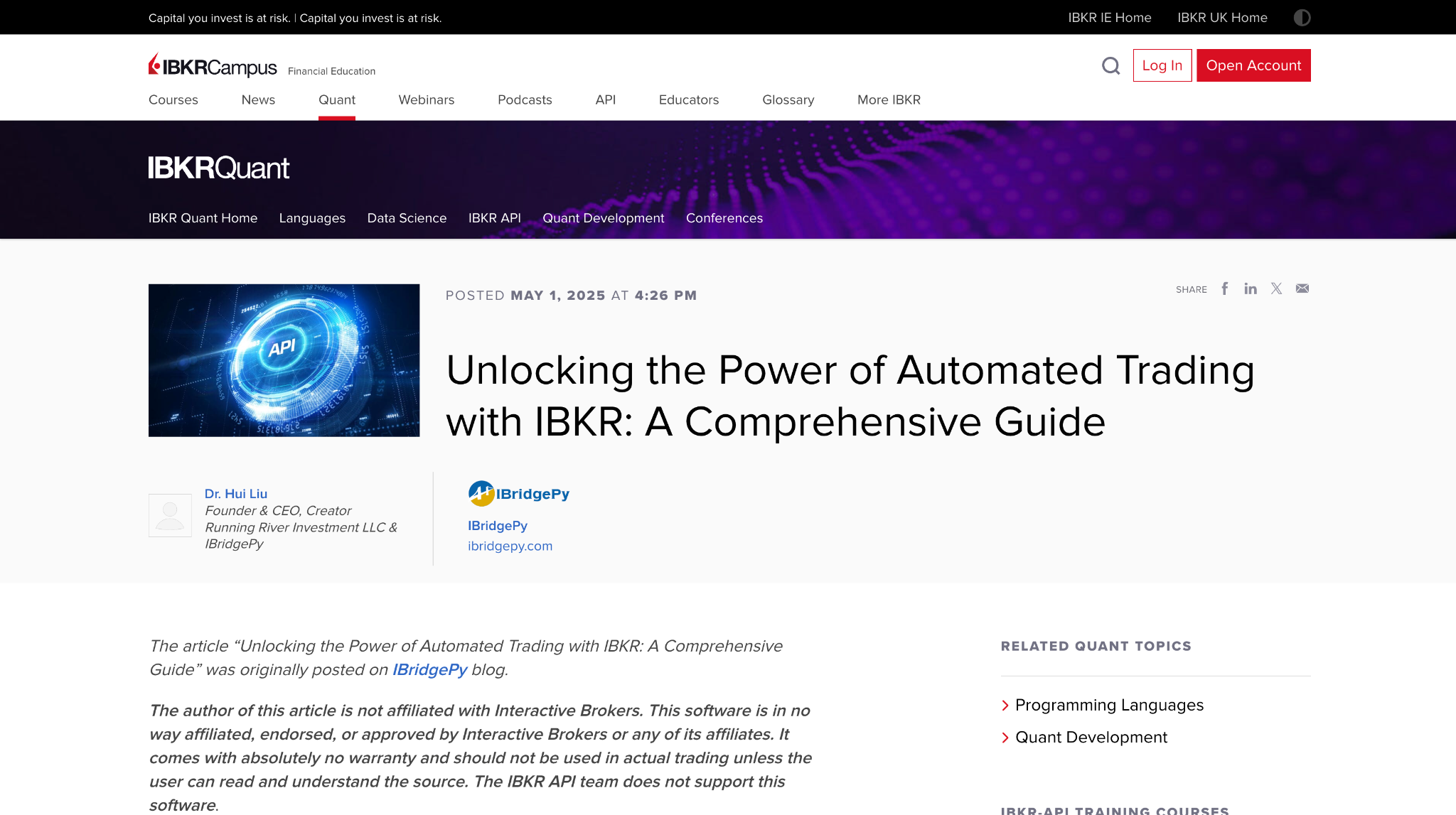Open IBKR Quant Home tab
The width and height of the screenshot is (1456, 815).
[x=203, y=218]
